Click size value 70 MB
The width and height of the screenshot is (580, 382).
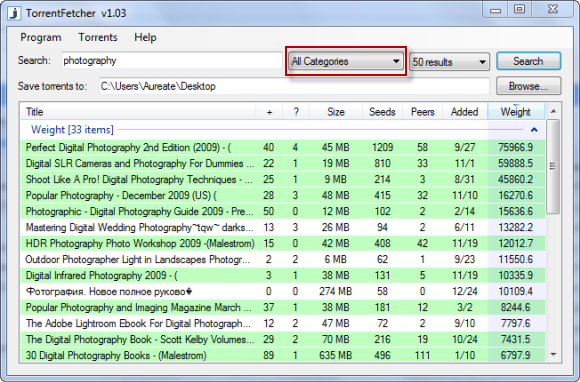coord(335,339)
